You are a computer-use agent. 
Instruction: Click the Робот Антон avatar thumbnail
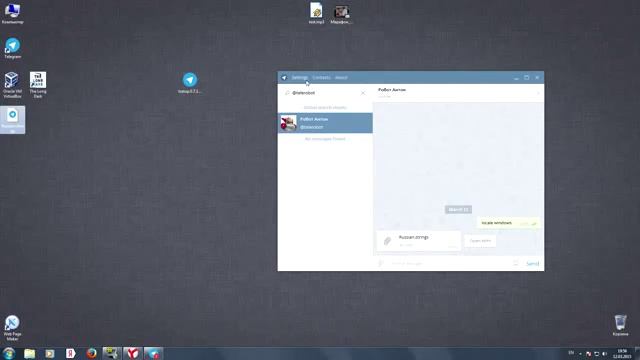pyautogui.click(x=288, y=123)
